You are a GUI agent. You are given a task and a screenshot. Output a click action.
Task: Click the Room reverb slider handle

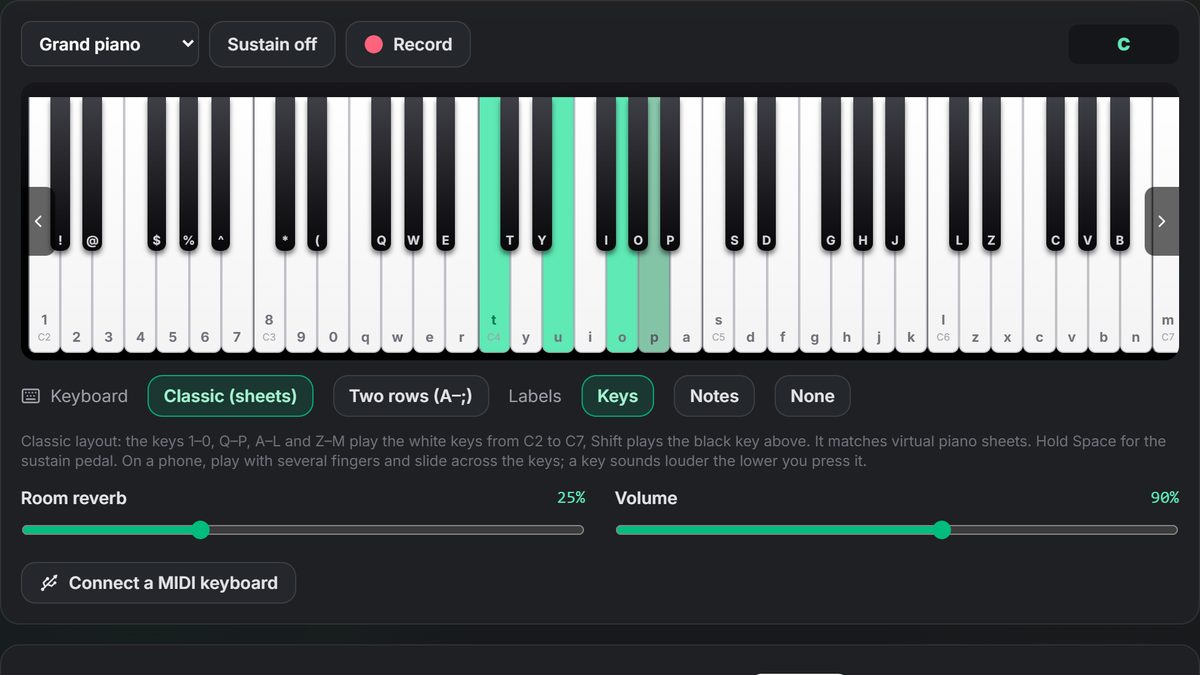tap(200, 530)
